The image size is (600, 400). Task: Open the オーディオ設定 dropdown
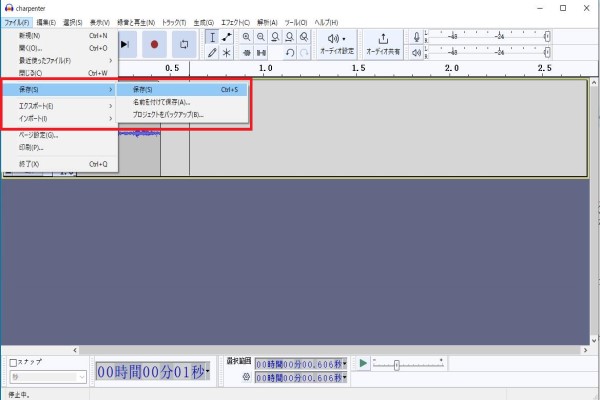coord(335,44)
